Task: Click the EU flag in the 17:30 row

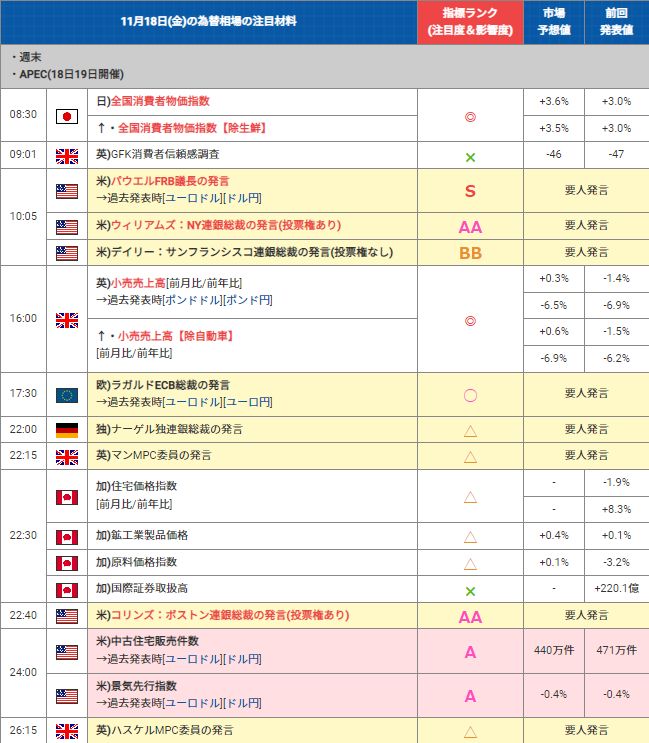Action: [67, 394]
